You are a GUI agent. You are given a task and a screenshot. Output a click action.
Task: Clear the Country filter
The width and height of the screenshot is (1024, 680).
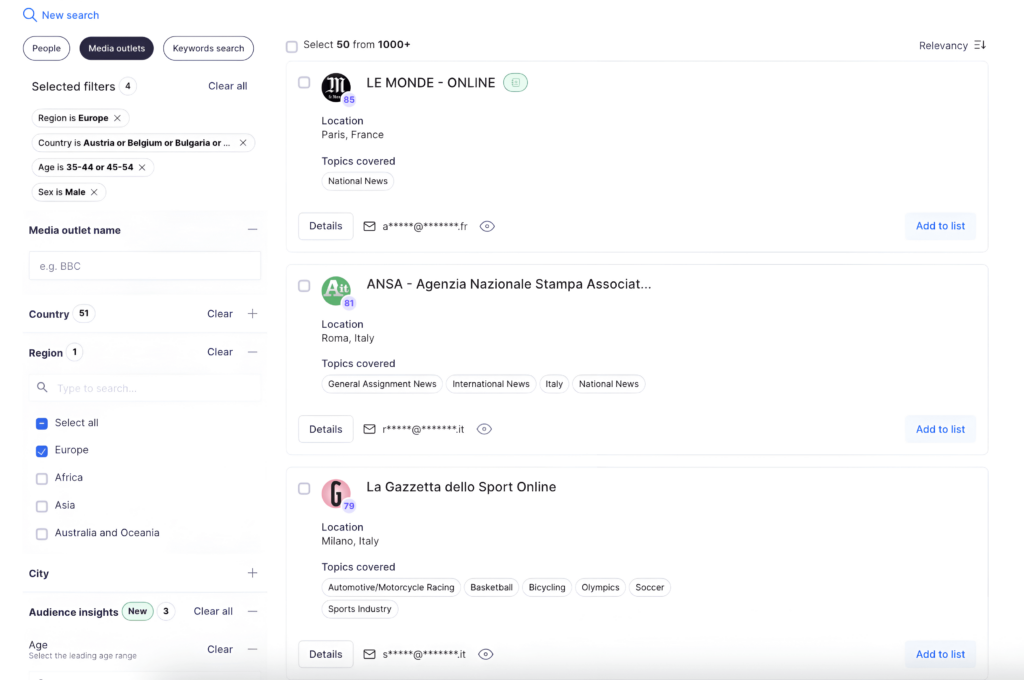(220, 314)
